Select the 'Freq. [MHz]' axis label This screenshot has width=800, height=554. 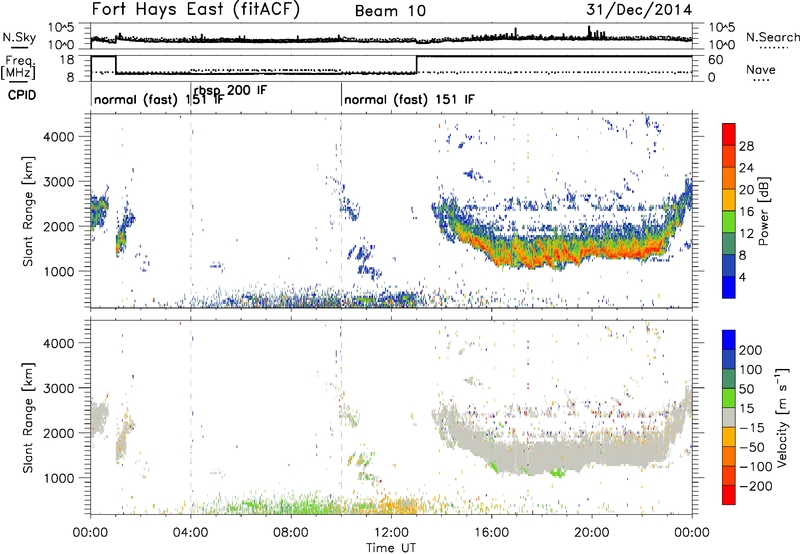tap(18, 67)
